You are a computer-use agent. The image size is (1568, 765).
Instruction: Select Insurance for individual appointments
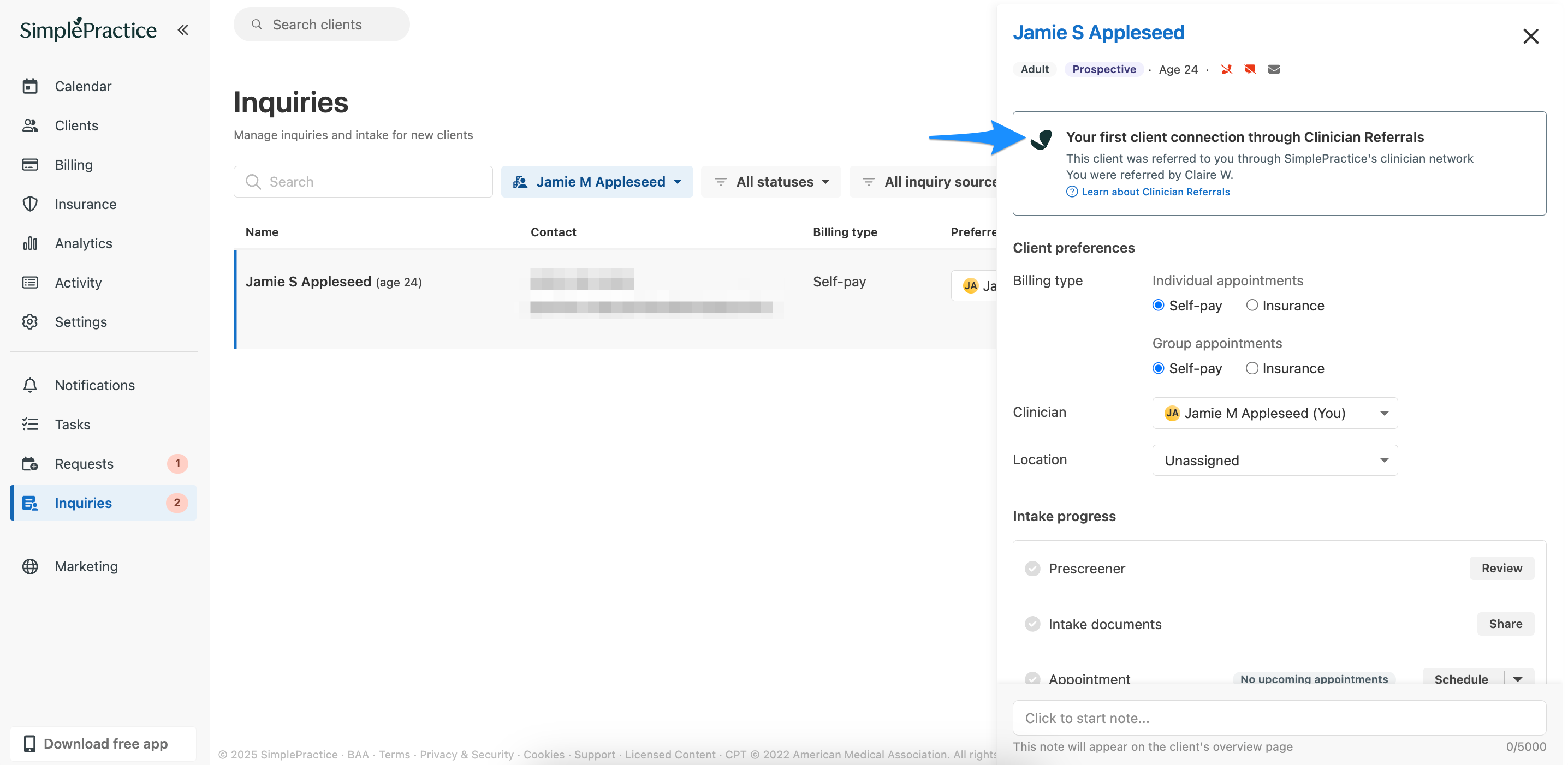pos(1251,305)
